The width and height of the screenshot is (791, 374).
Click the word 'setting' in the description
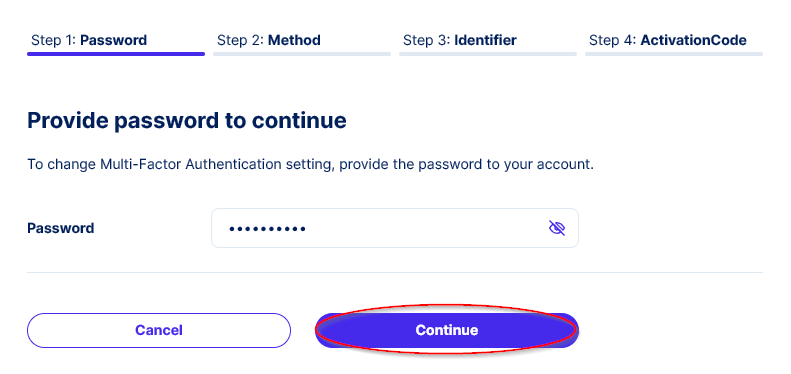point(310,165)
